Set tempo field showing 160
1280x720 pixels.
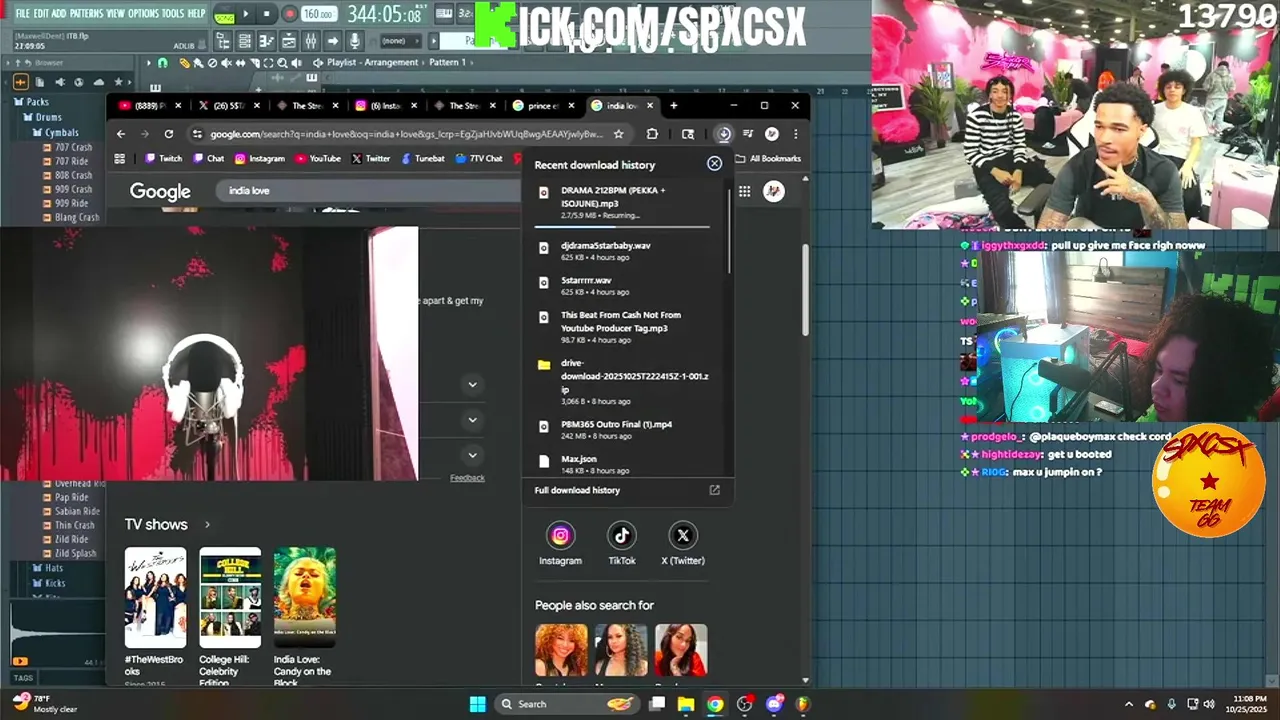pos(319,14)
